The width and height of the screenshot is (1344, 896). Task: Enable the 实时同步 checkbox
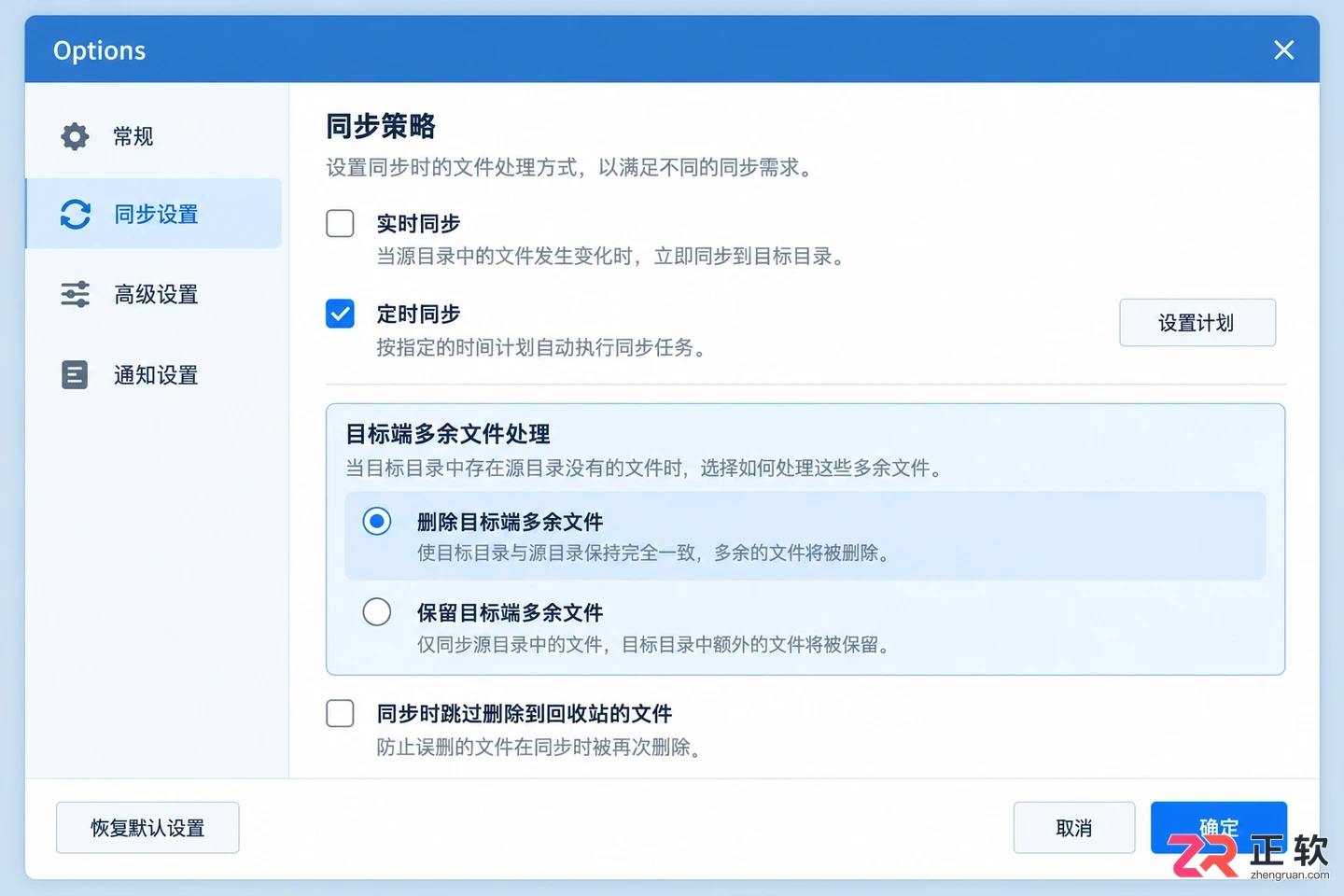click(340, 223)
